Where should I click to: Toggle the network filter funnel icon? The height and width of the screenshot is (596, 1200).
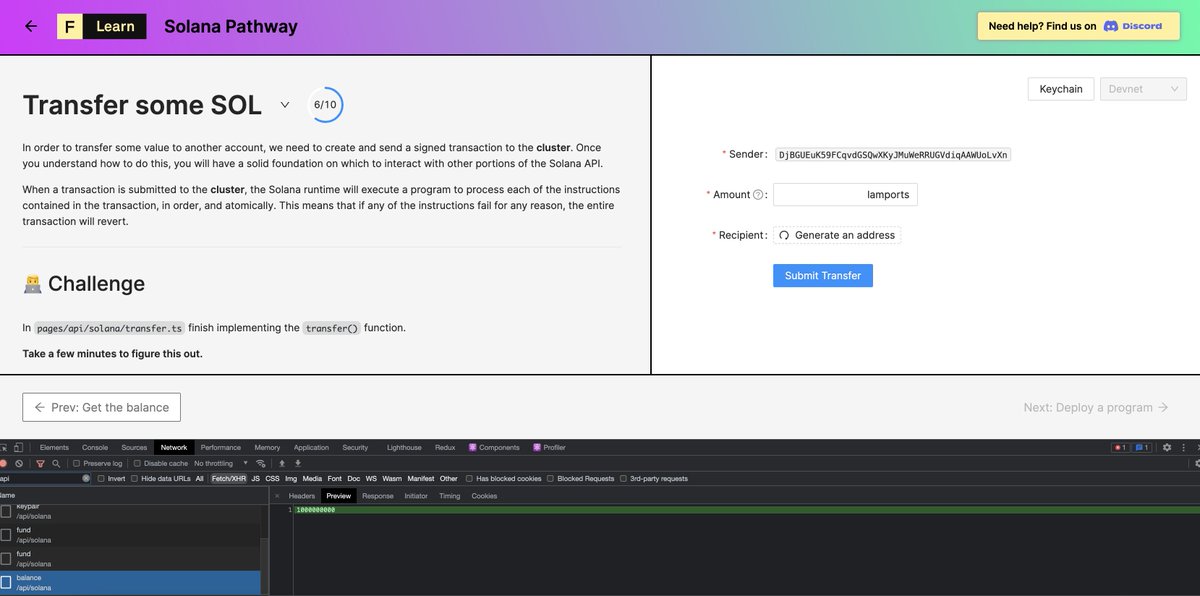pyautogui.click(x=40, y=464)
